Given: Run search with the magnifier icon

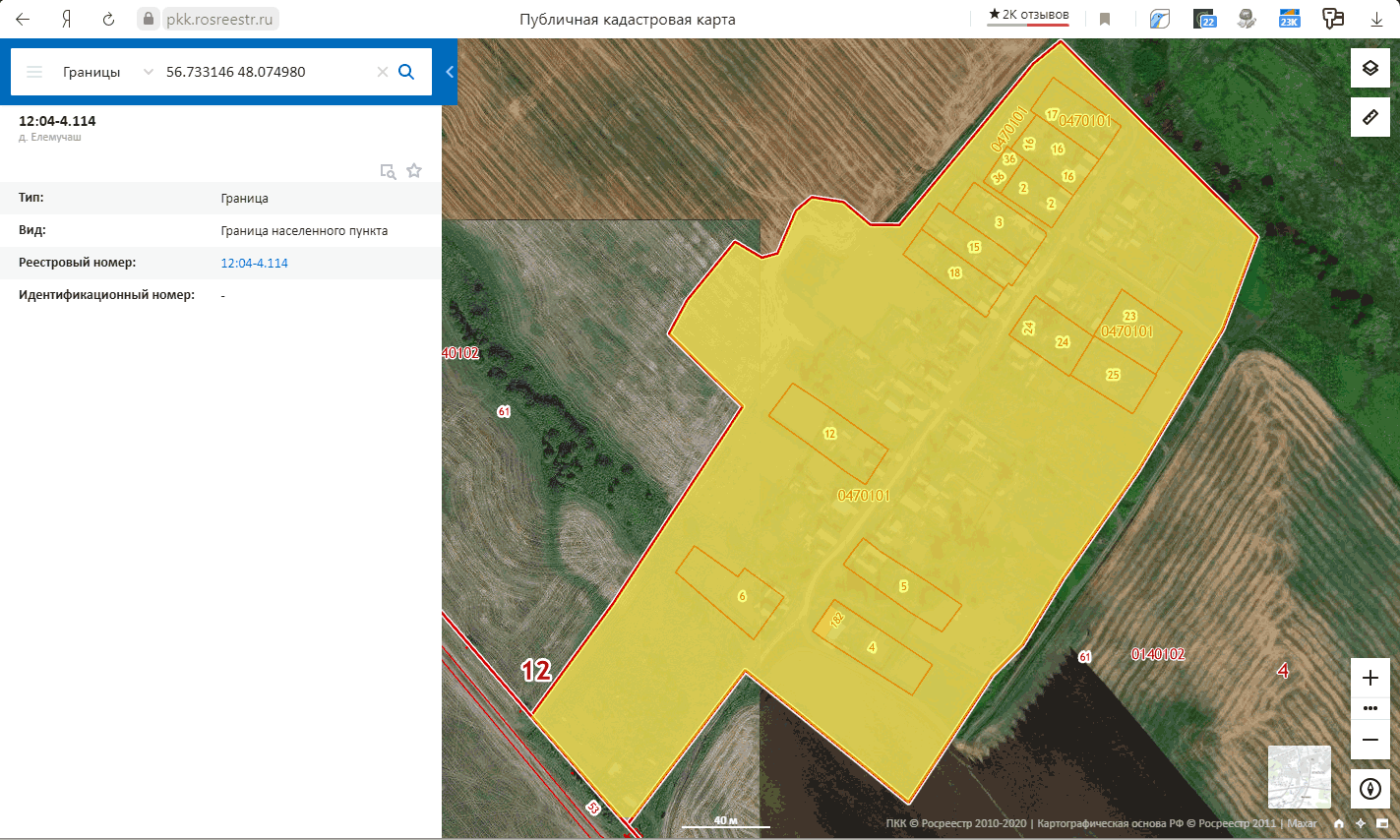Looking at the screenshot, I should coord(406,72).
